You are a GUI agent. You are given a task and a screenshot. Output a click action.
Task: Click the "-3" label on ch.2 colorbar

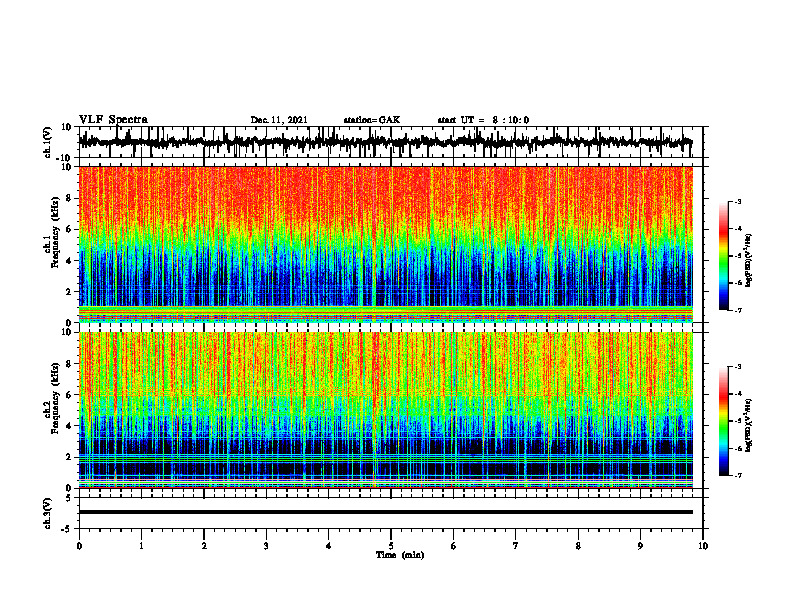tap(738, 367)
